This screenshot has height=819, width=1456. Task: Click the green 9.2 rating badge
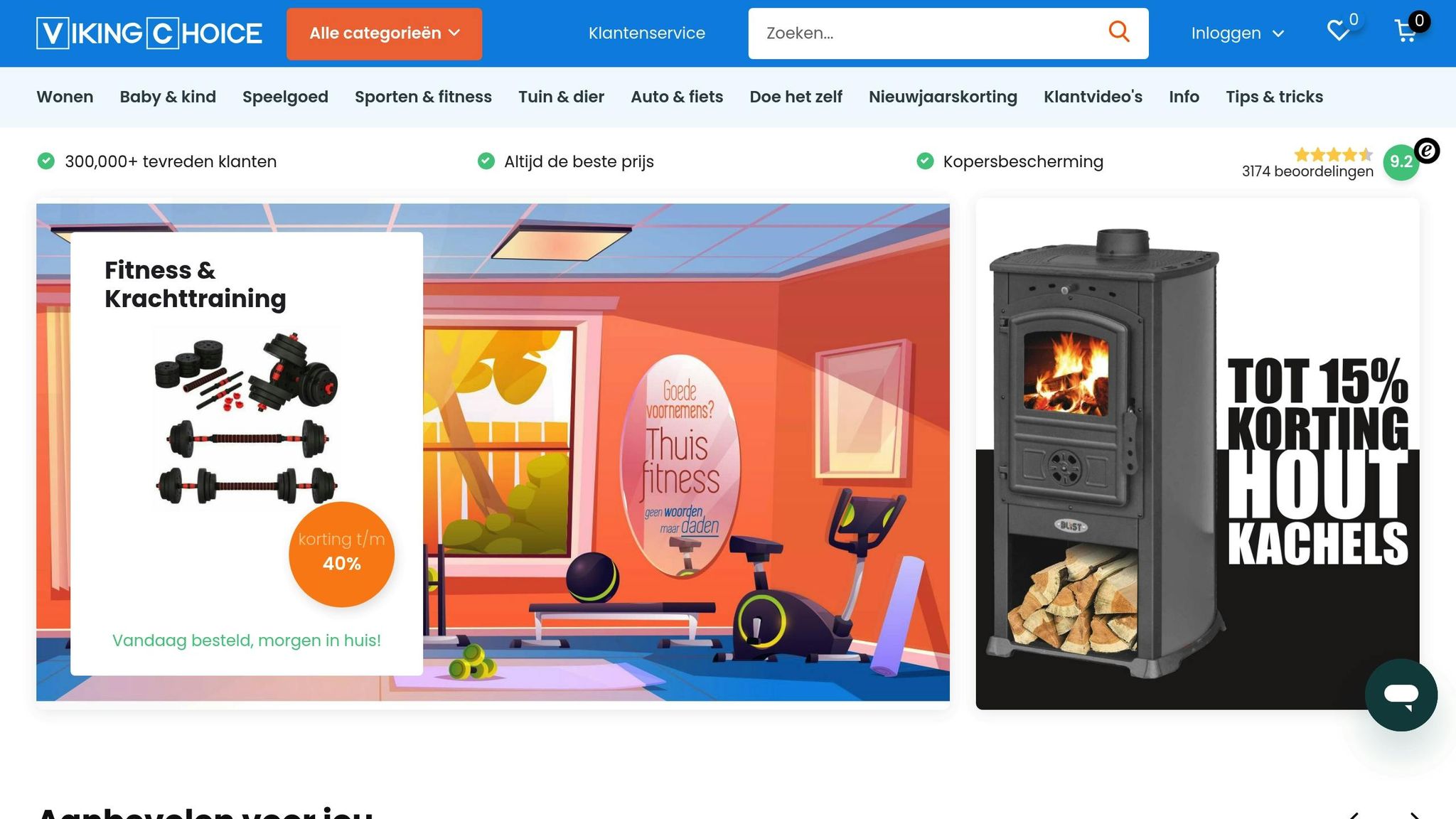point(1401,162)
